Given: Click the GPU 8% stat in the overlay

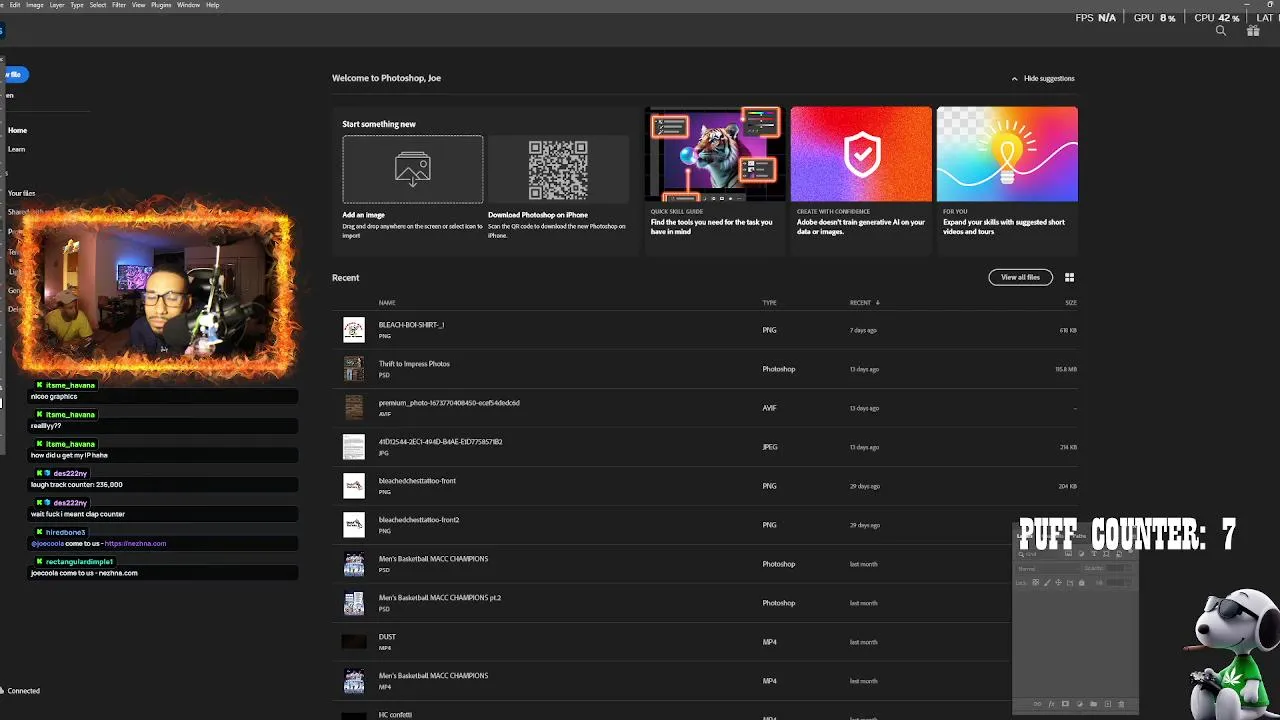Looking at the screenshot, I should [1155, 18].
